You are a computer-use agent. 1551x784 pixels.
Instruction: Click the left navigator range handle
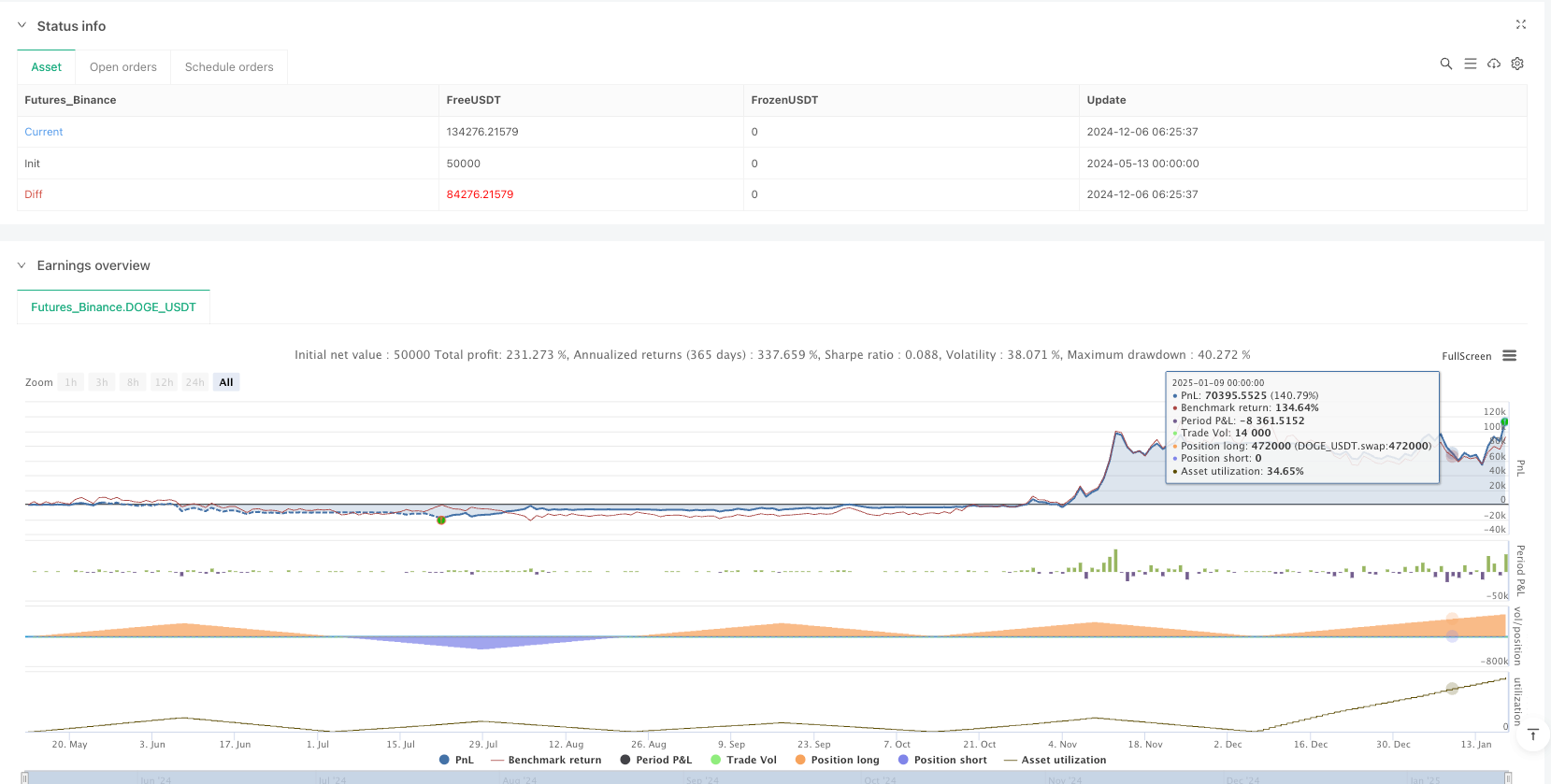(25, 777)
